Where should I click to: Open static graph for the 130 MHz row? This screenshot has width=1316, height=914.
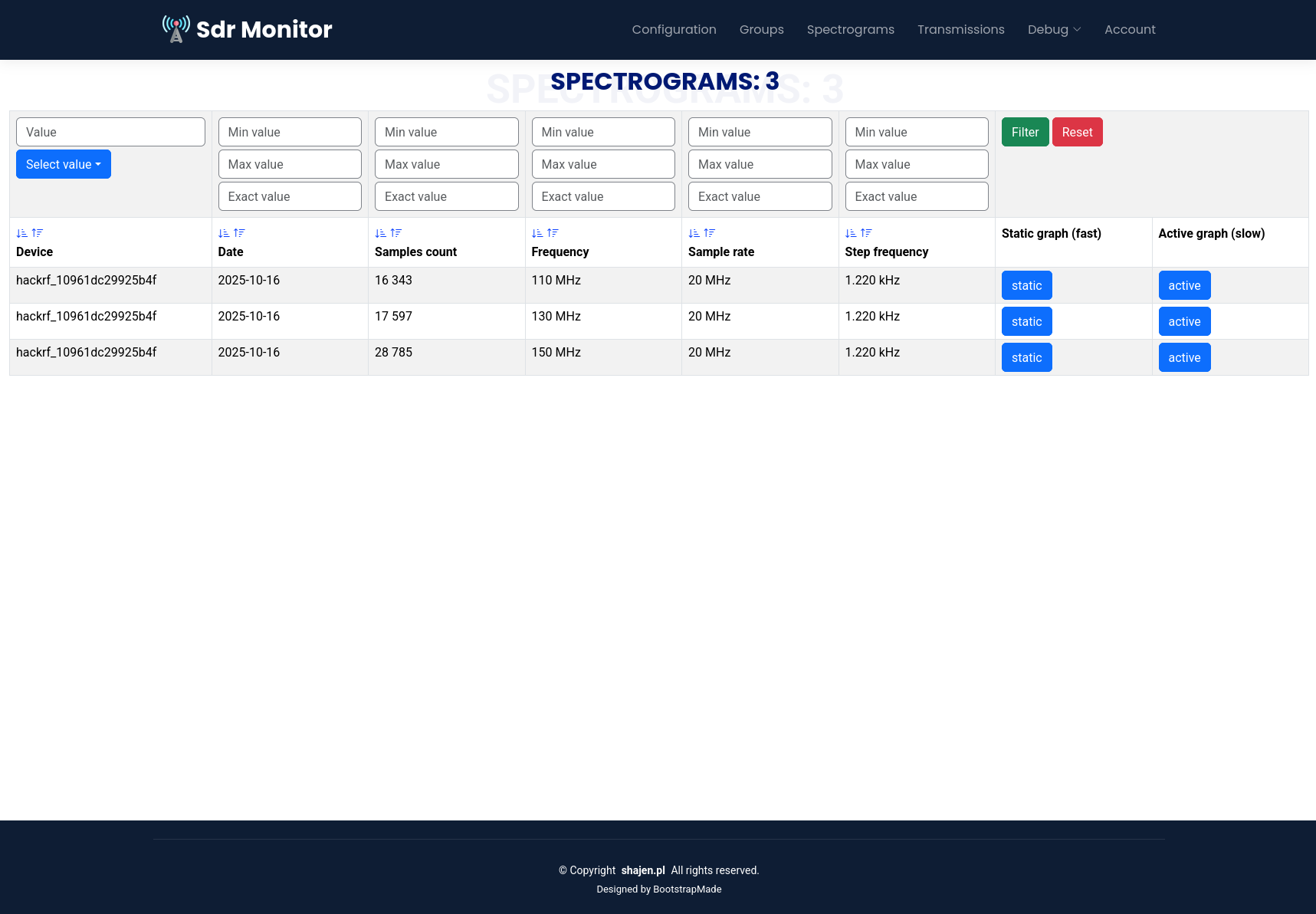click(x=1026, y=321)
